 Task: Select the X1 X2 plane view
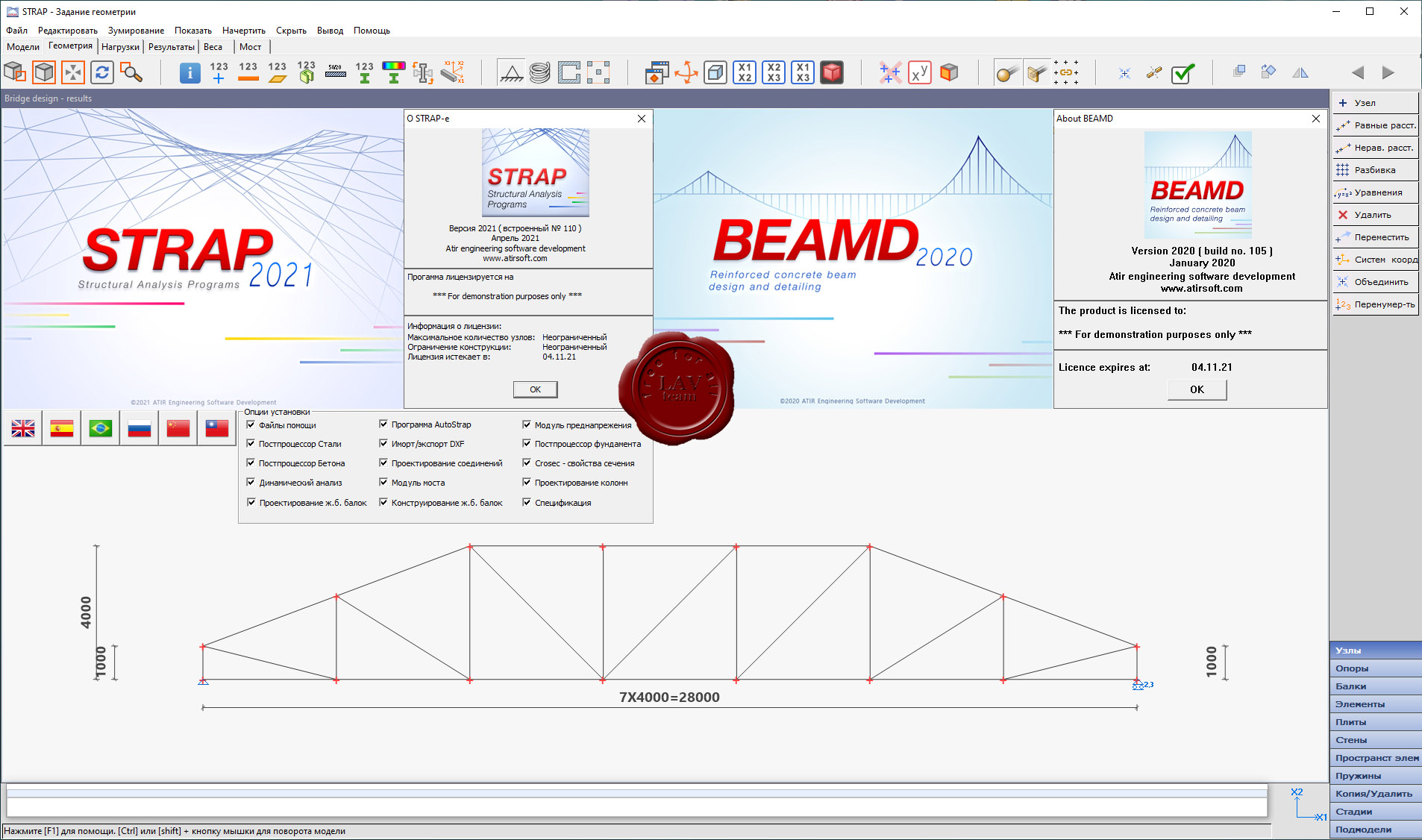(x=745, y=72)
